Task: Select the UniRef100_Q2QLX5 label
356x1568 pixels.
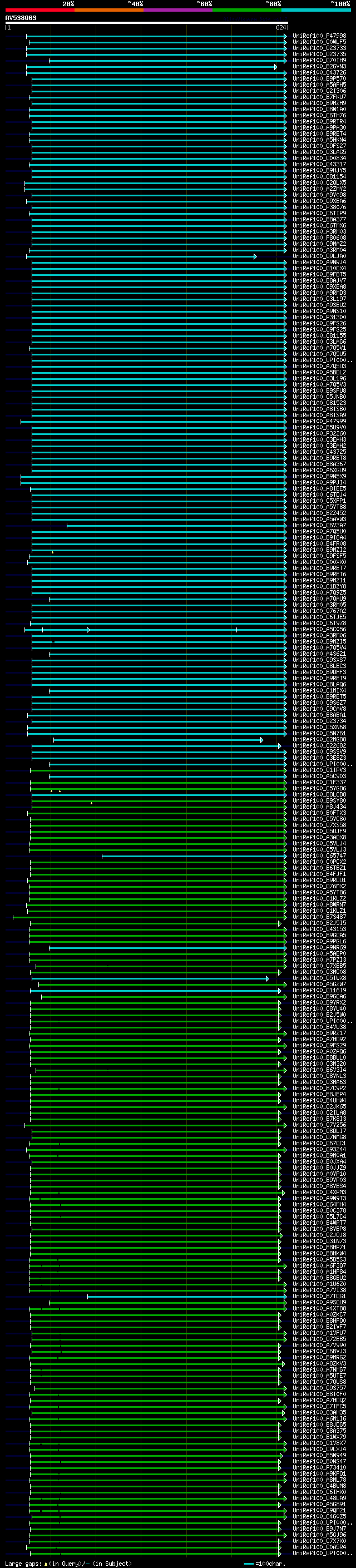Action: (x=319, y=182)
